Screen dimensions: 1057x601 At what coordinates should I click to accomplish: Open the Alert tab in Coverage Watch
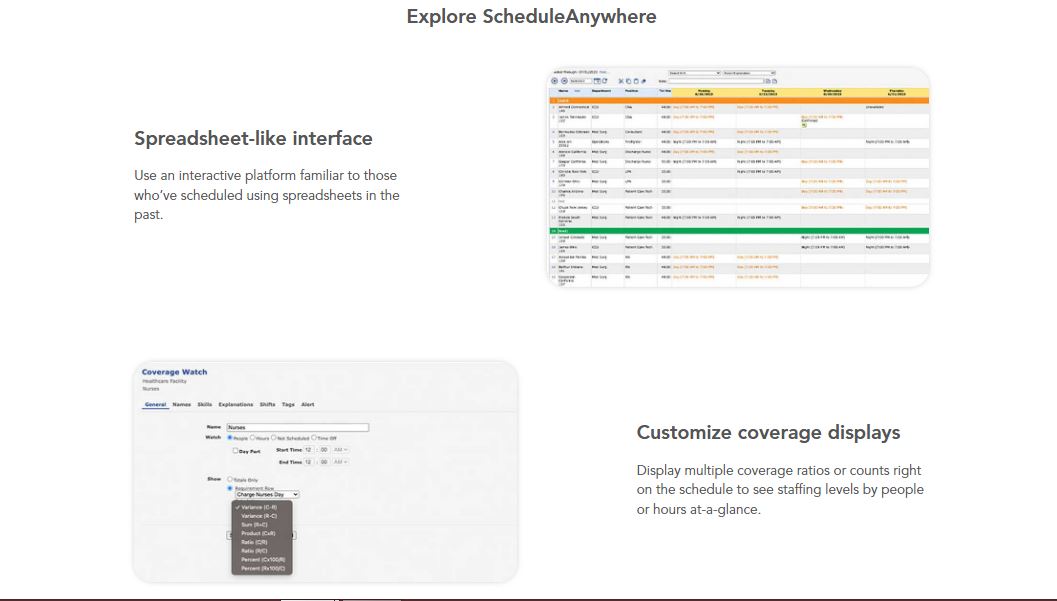(x=308, y=405)
